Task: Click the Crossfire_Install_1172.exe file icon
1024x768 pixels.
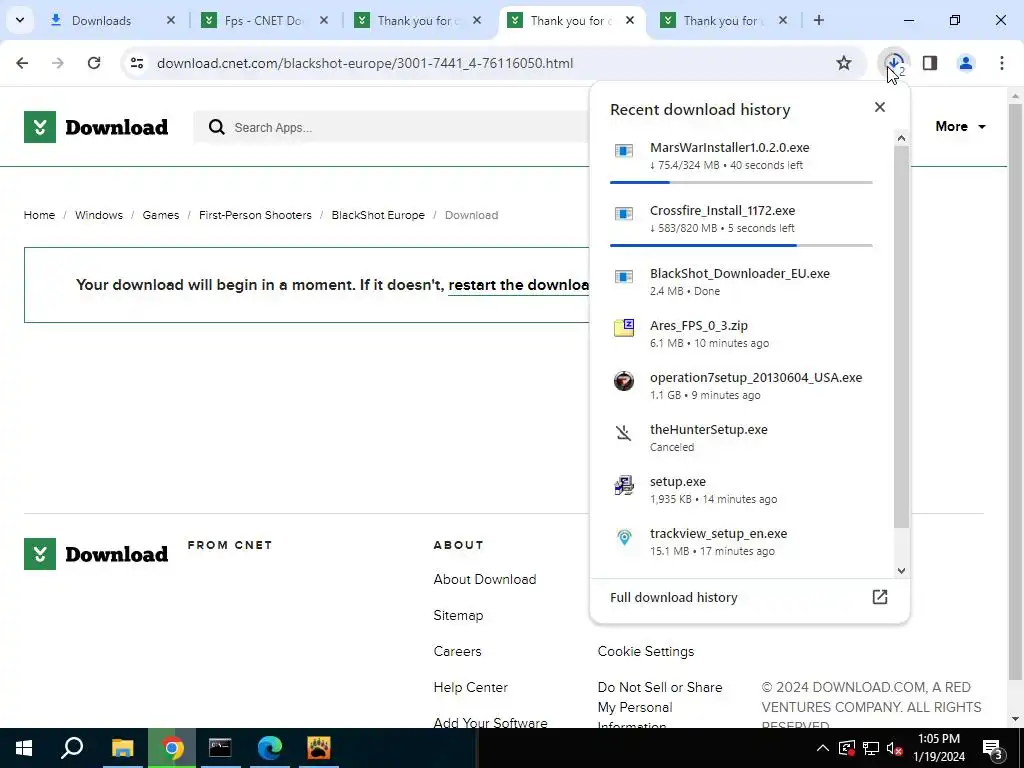Action: click(x=624, y=214)
